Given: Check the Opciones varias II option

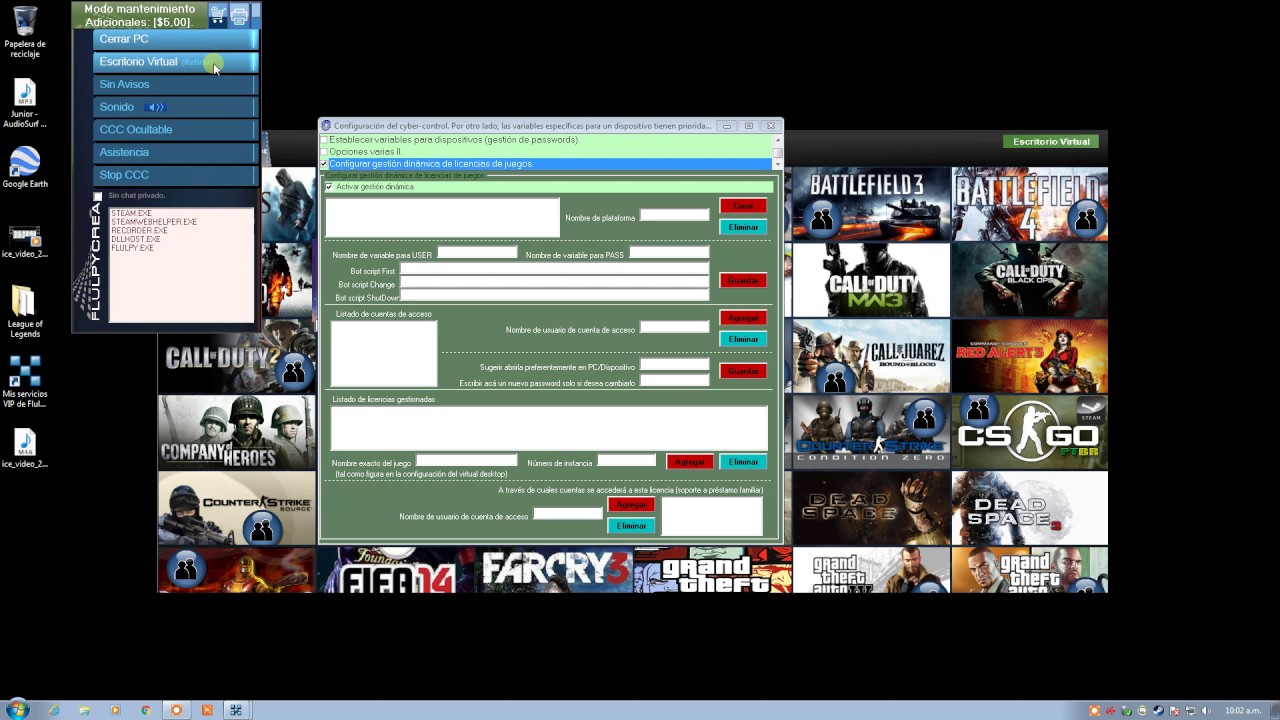Looking at the screenshot, I should 324,152.
